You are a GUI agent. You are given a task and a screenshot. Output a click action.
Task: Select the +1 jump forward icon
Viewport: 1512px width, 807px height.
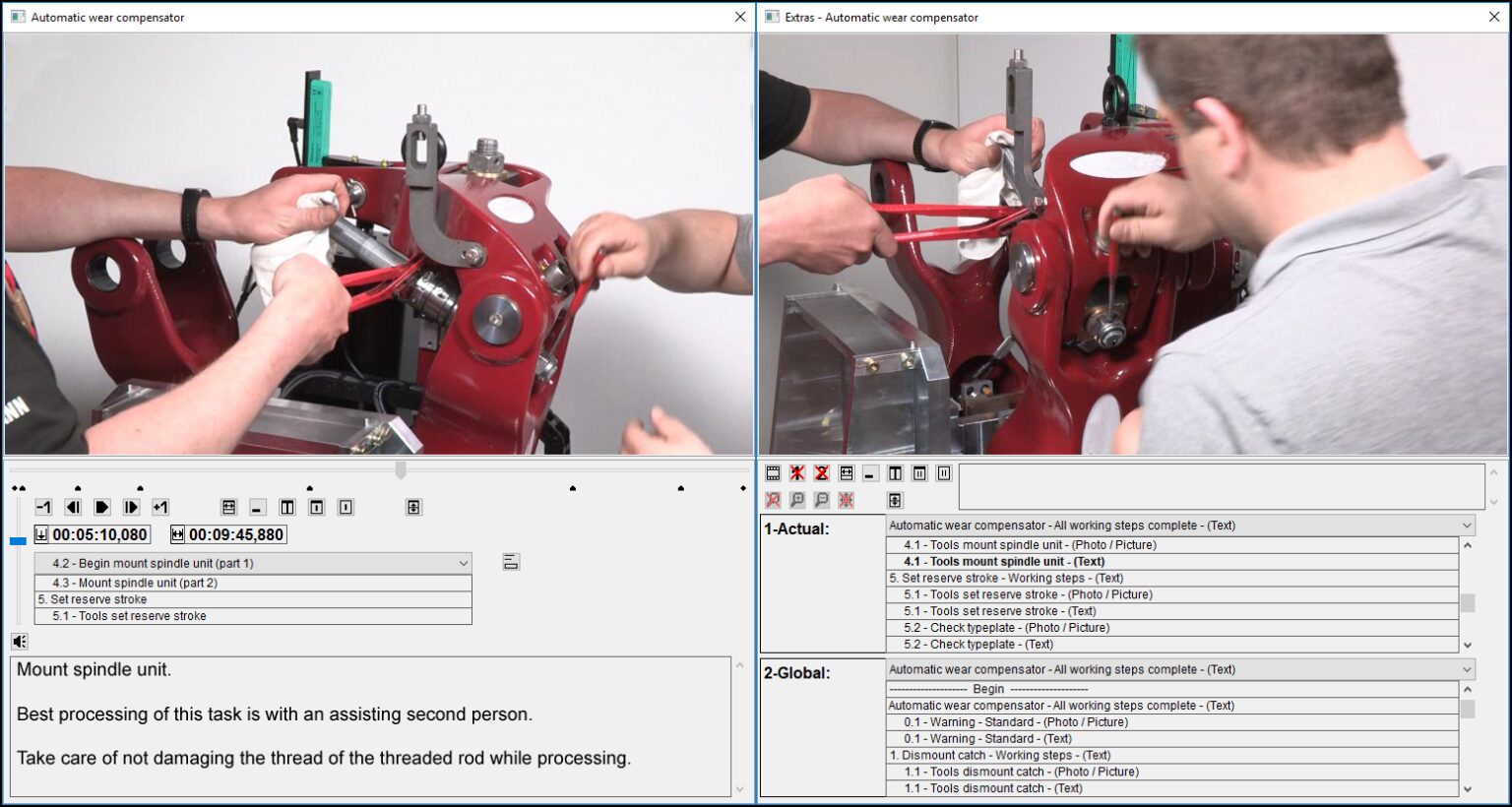point(161,507)
